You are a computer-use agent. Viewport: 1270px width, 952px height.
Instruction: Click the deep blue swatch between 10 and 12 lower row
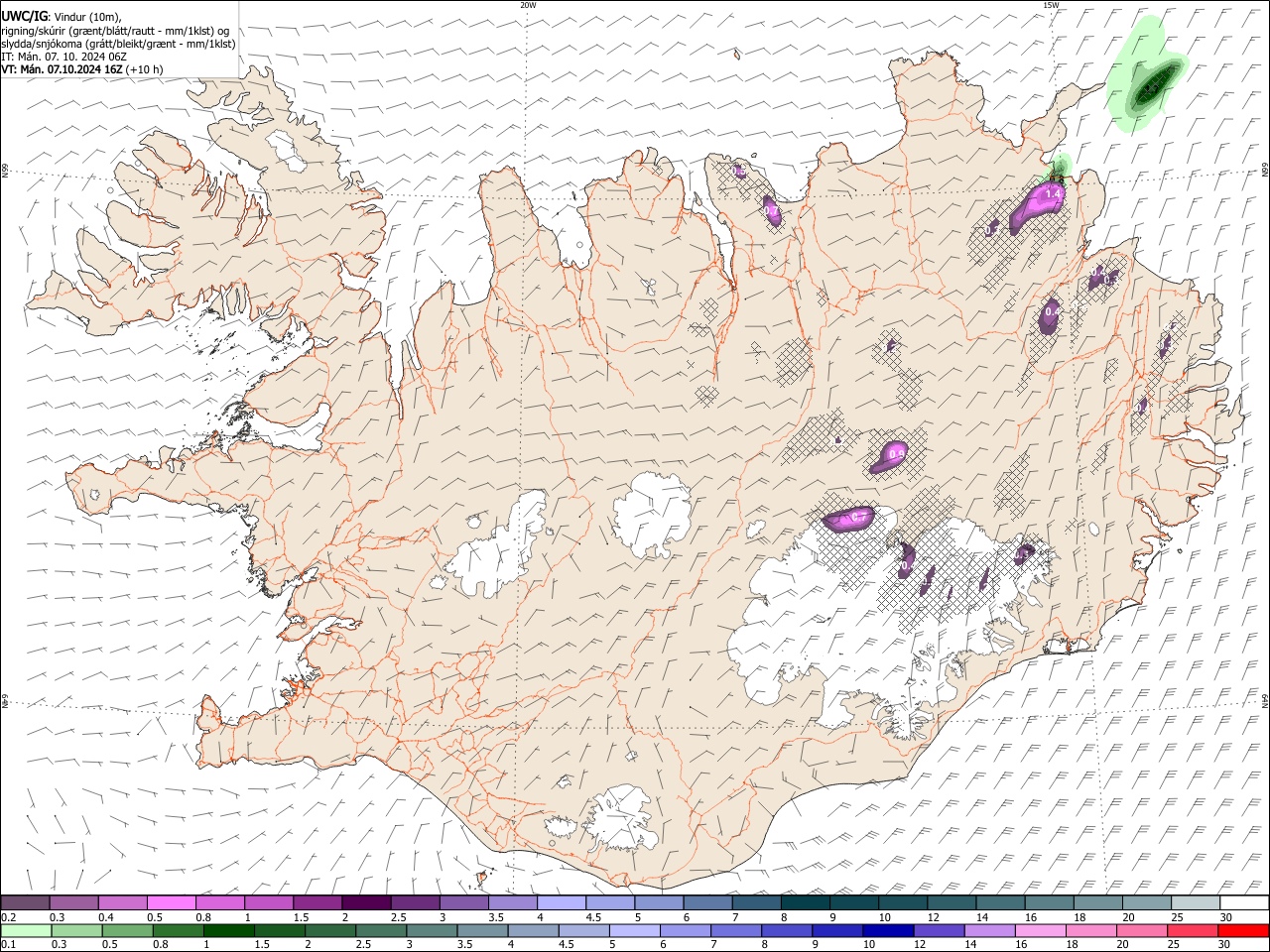click(x=888, y=930)
